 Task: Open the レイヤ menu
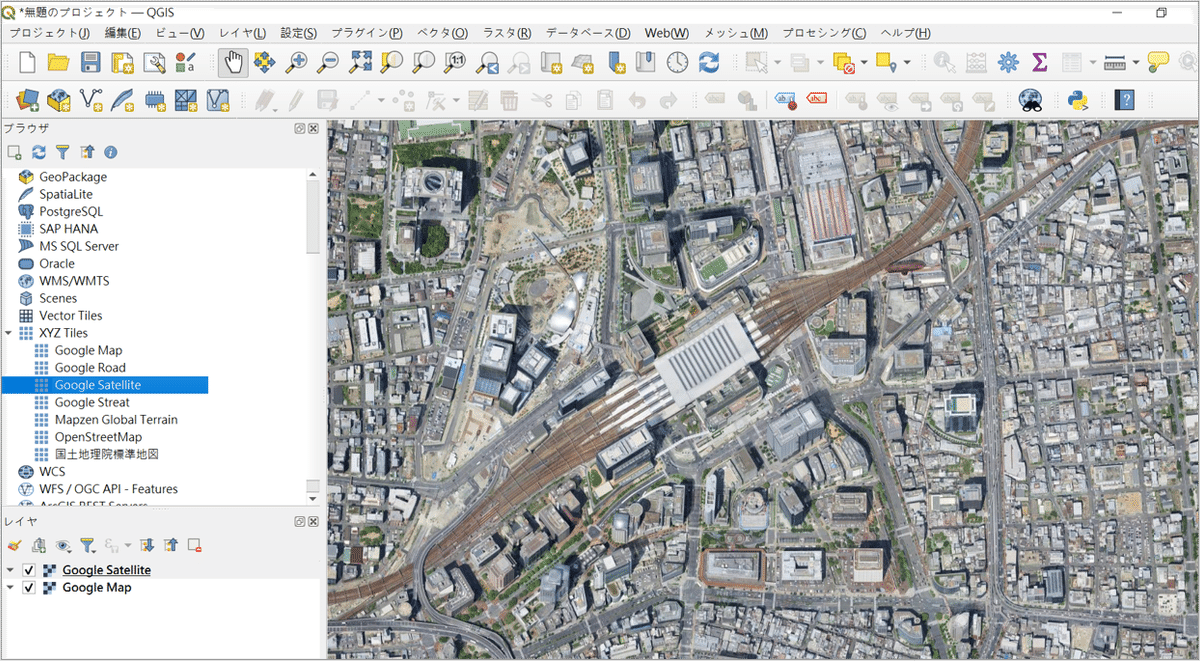pyautogui.click(x=242, y=33)
